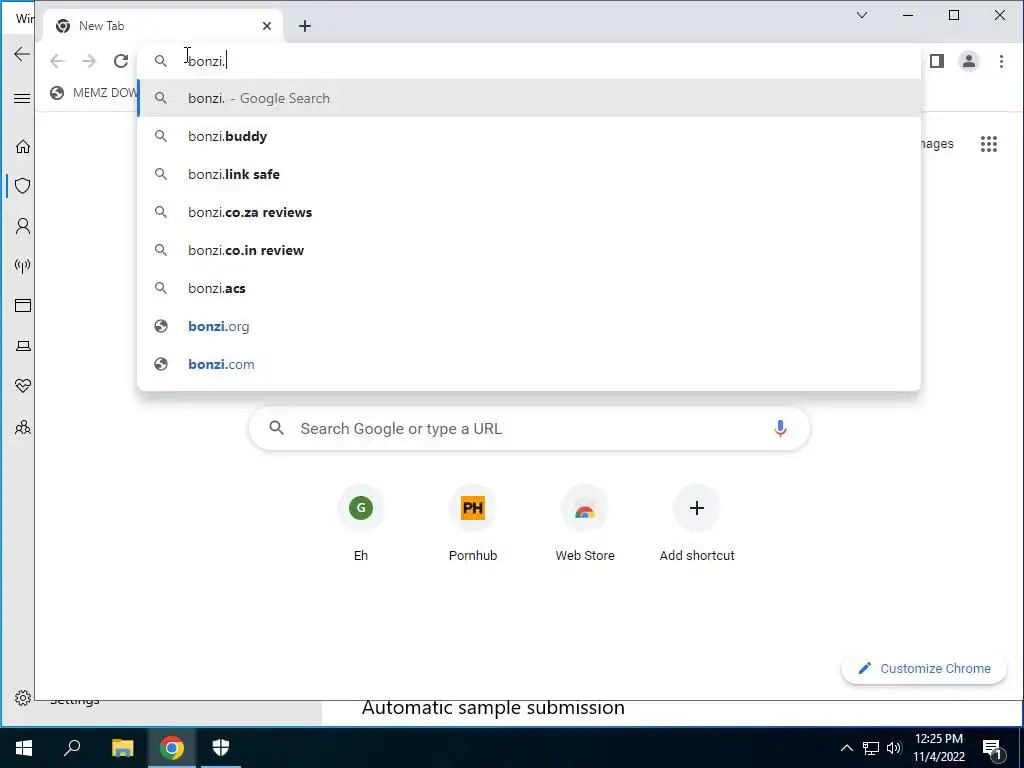Viewport: 1024px width, 768px height.
Task: Open Virus & threat protection shield icon
Action: click(x=23, y=185)
